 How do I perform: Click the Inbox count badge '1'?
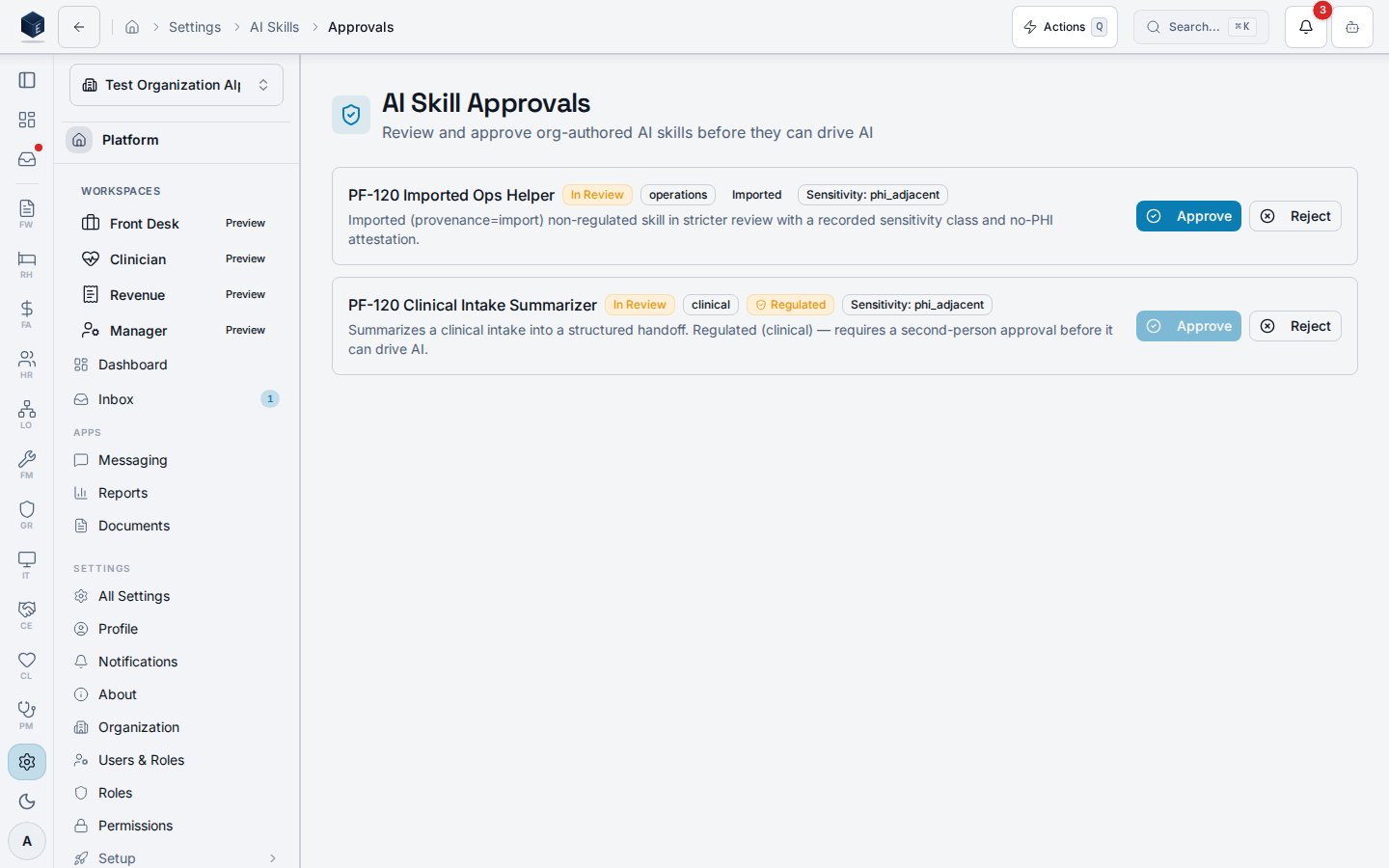pos(270,399)
